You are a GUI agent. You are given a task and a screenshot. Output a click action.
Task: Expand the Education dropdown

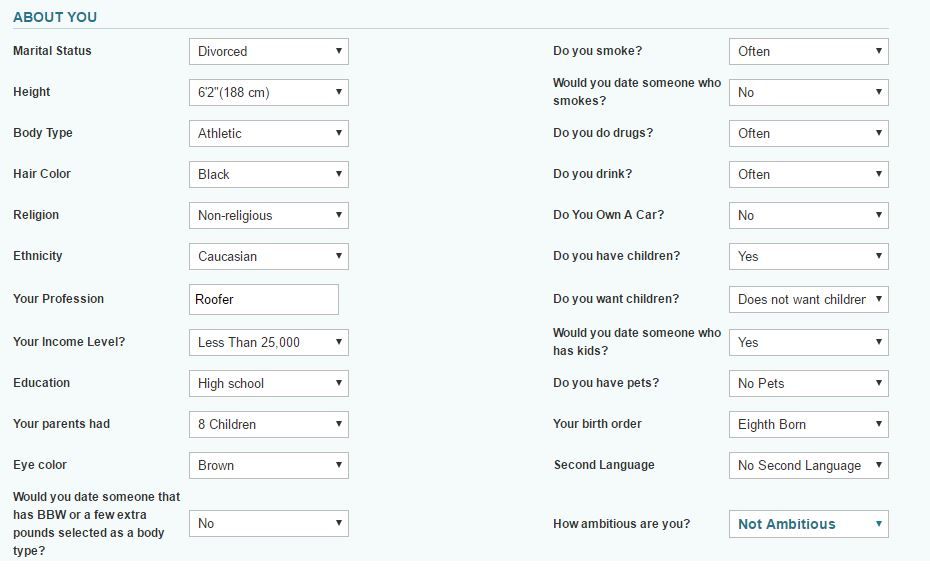coord(269,383)
